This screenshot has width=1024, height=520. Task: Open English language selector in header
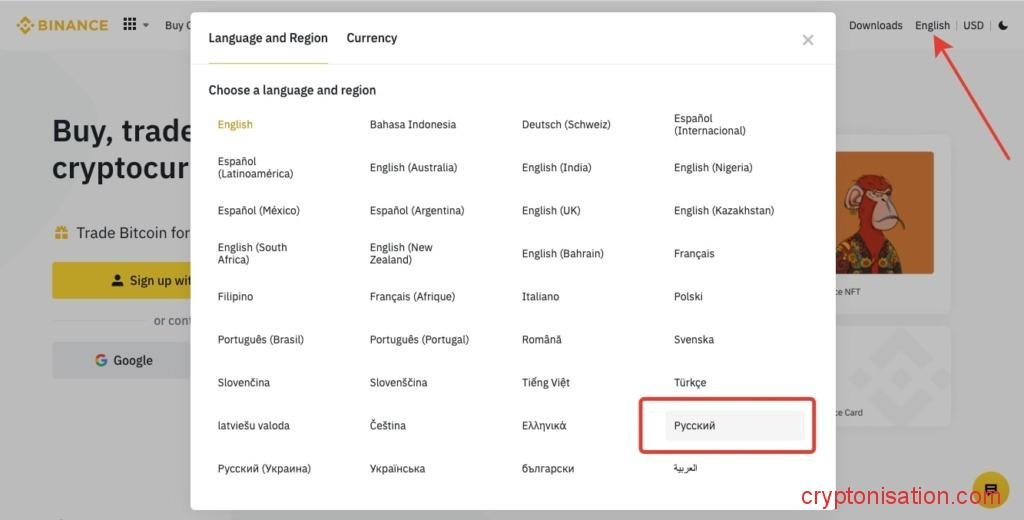click(x=932, y=26)
